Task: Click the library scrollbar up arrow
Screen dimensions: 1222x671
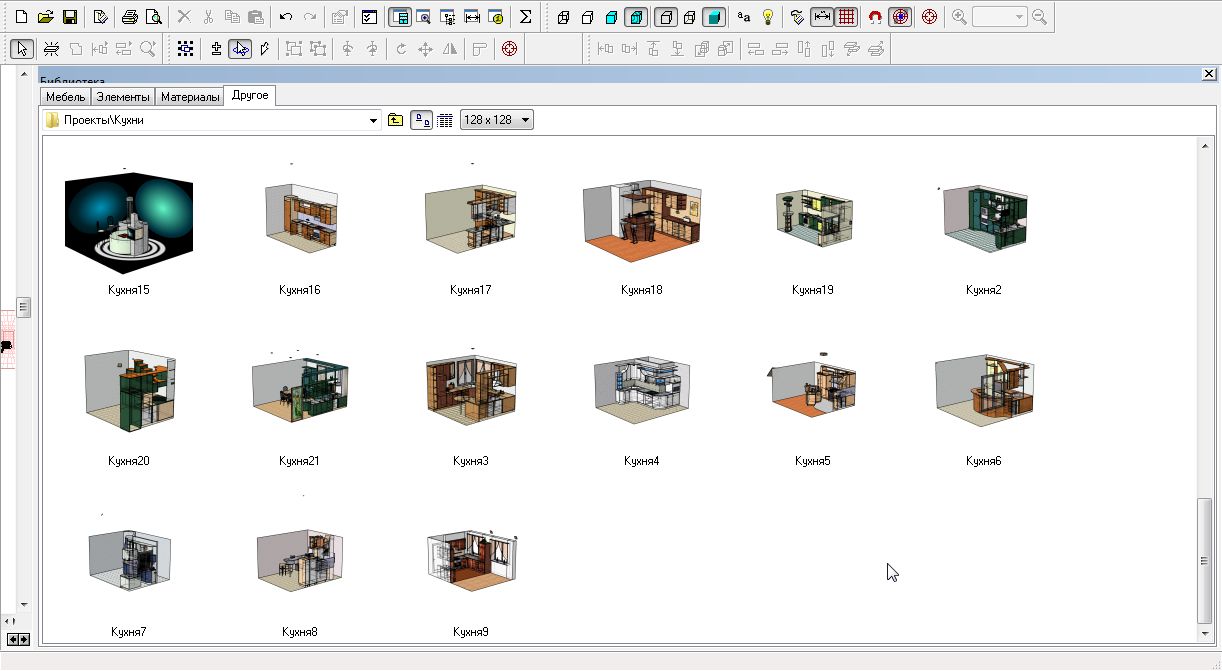Action: click(x=1205, y=146)
